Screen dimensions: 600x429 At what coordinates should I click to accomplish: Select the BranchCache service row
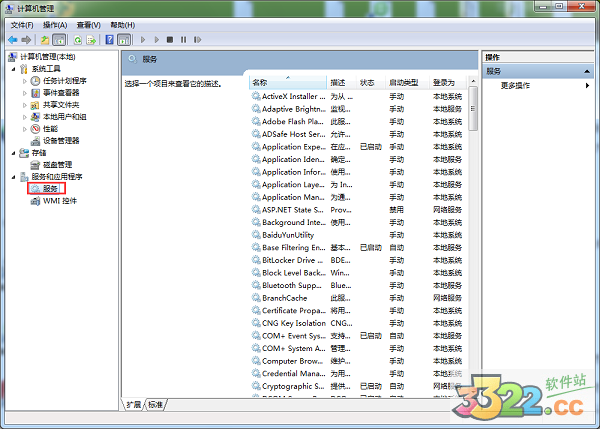pos(358,298)
